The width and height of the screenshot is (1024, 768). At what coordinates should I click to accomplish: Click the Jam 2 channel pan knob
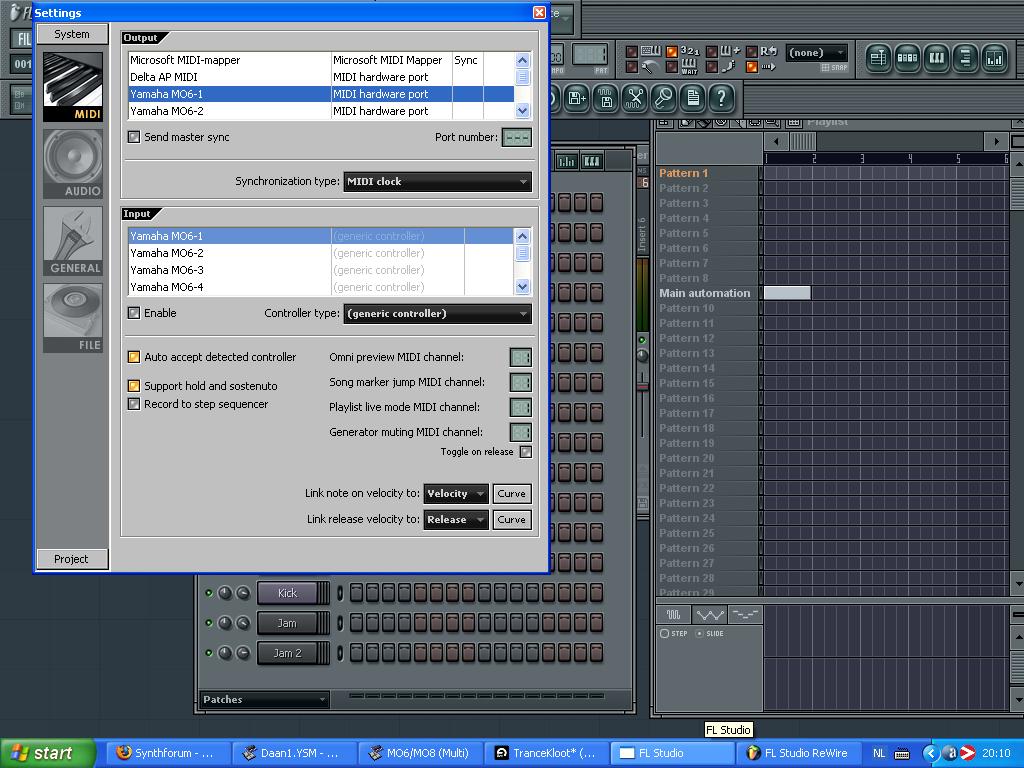point(225,653)
